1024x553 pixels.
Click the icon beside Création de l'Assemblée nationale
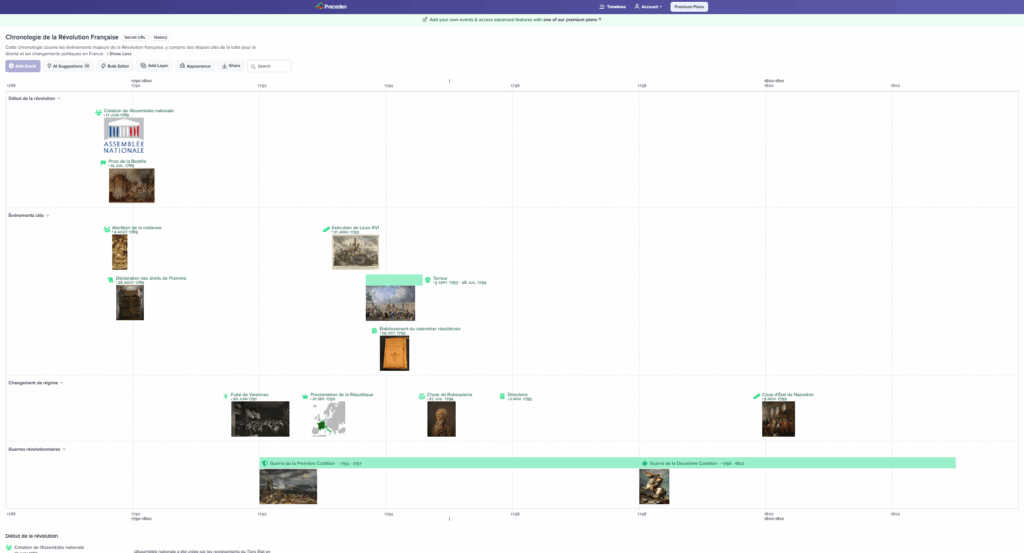pyautogui.click(x=98, y=112)
